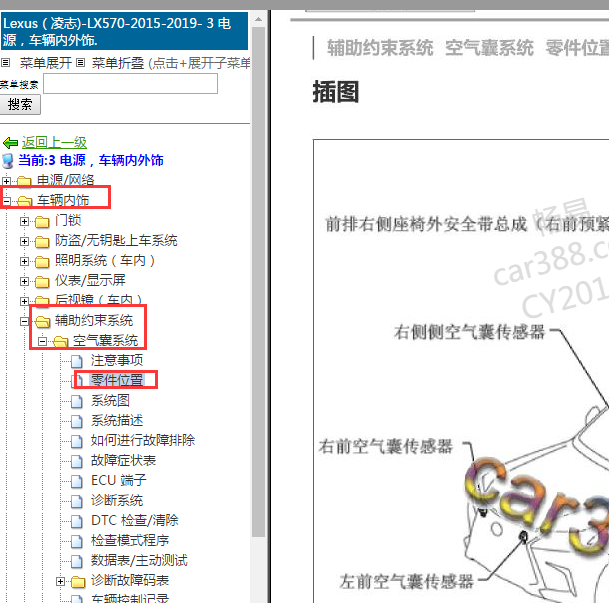Image resolution: width=609 pixels, height=603 pixels.
Task: Click the 照明系统（车内）folder icon
Action: click(42, 262)
